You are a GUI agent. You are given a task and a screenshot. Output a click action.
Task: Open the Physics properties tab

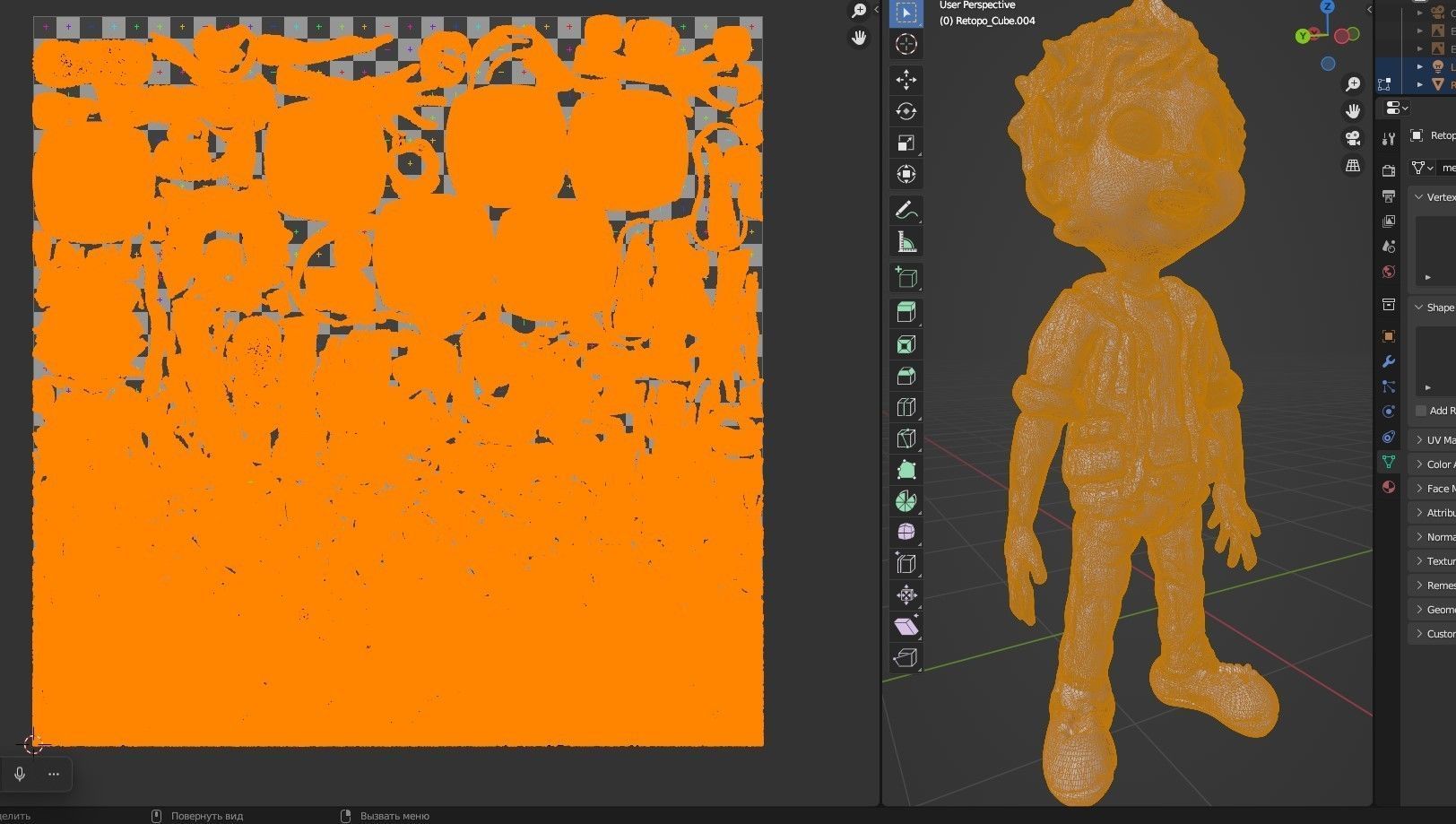[x=1389, y=412]
